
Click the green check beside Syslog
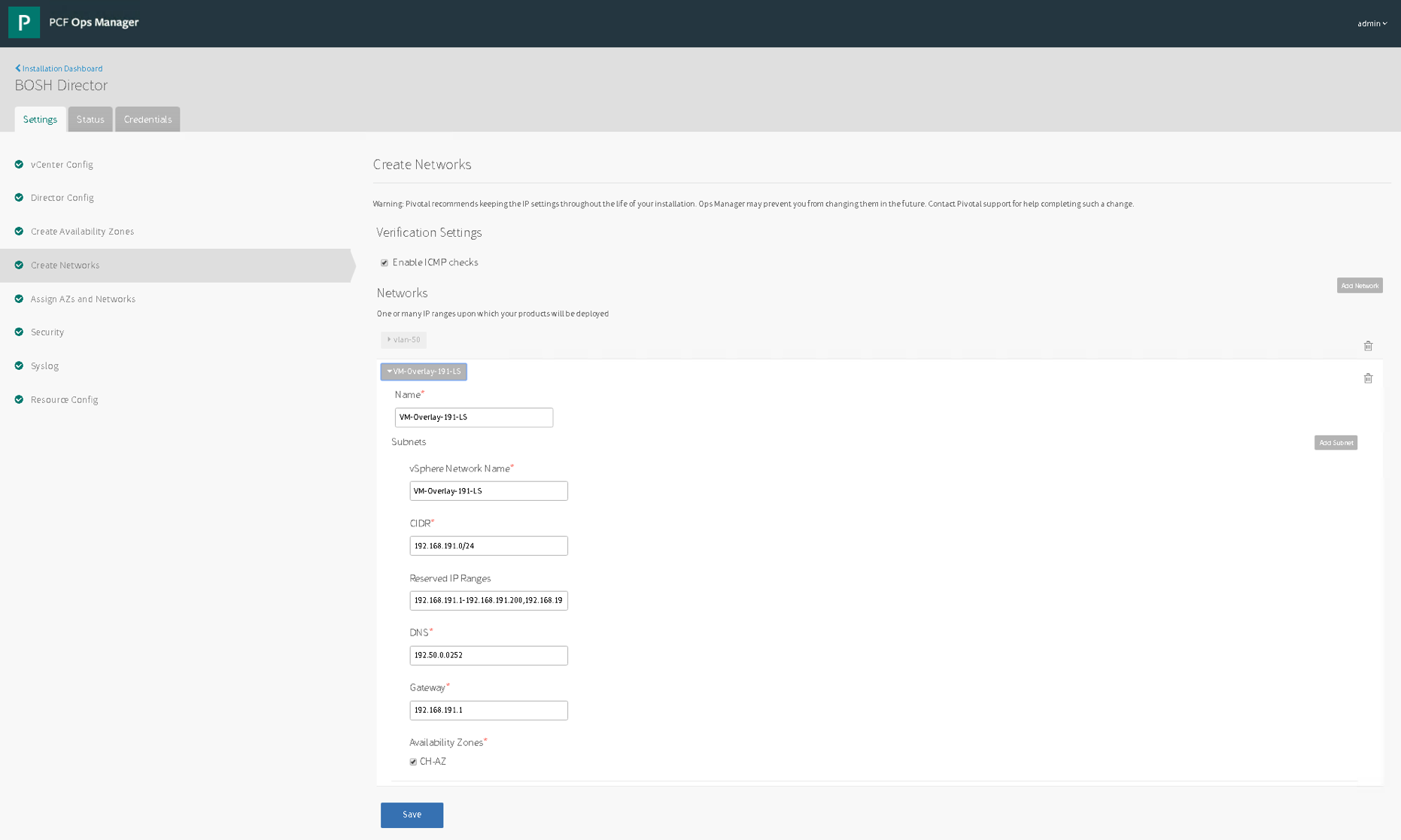20,365
